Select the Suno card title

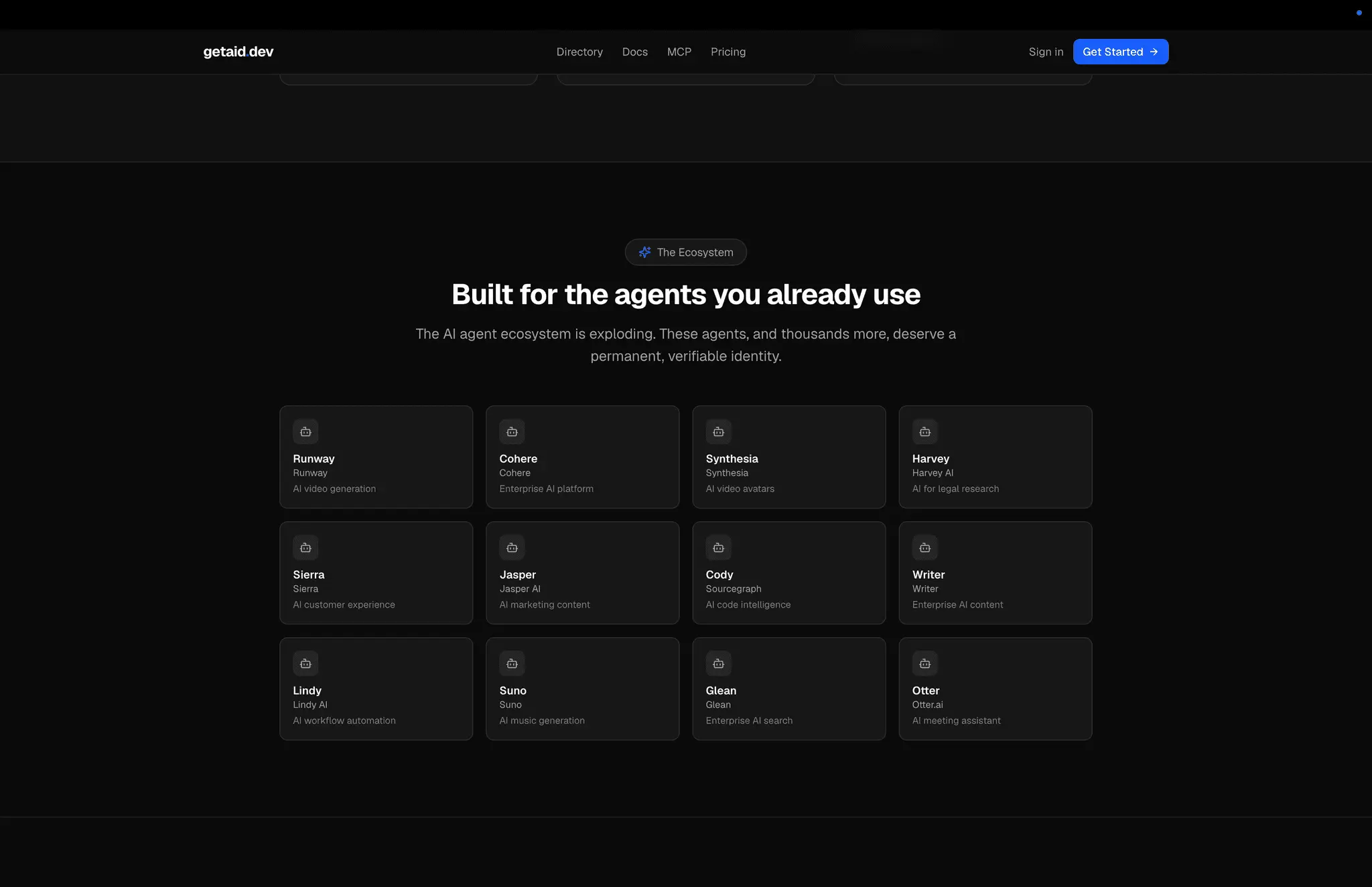pos(512,690)
